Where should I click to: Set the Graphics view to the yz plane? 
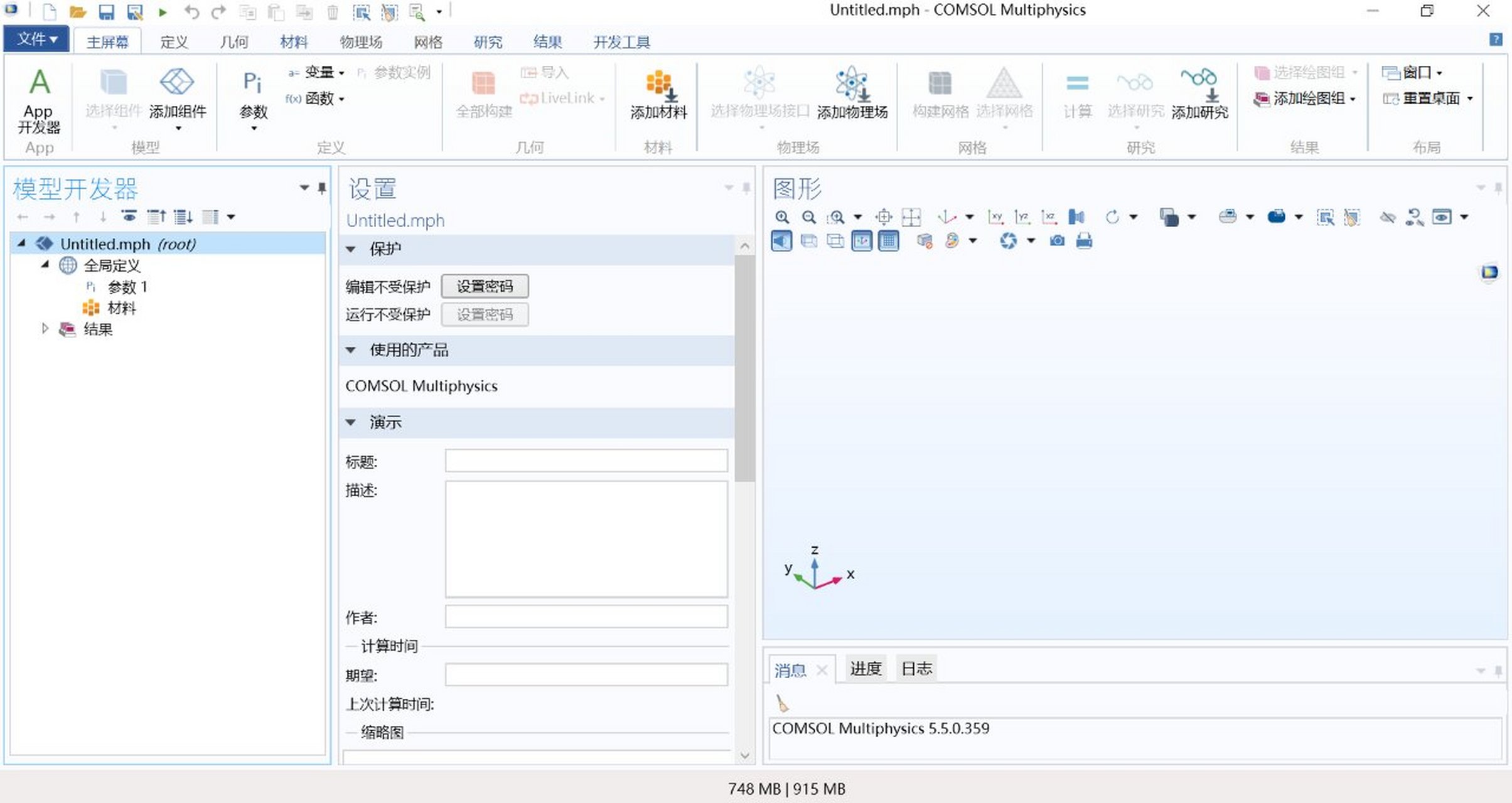tap(1022, 217)
